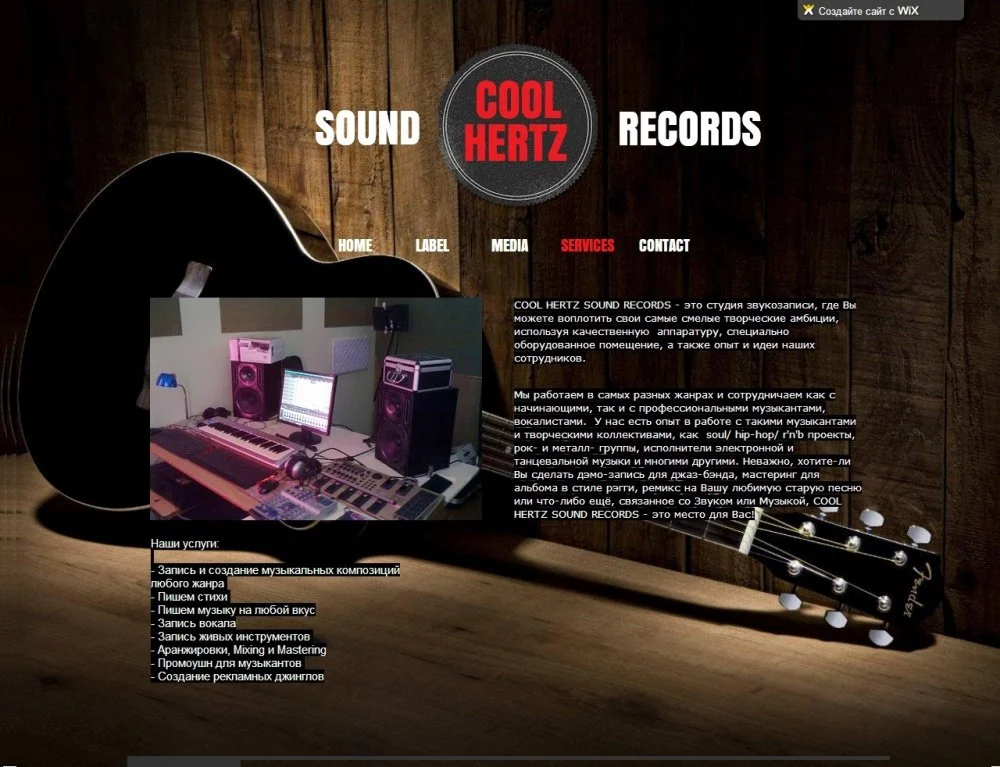Click the 'Запись вокала' service line
This screenshot has height=767, width=1000.
click(x=196, y=623)
